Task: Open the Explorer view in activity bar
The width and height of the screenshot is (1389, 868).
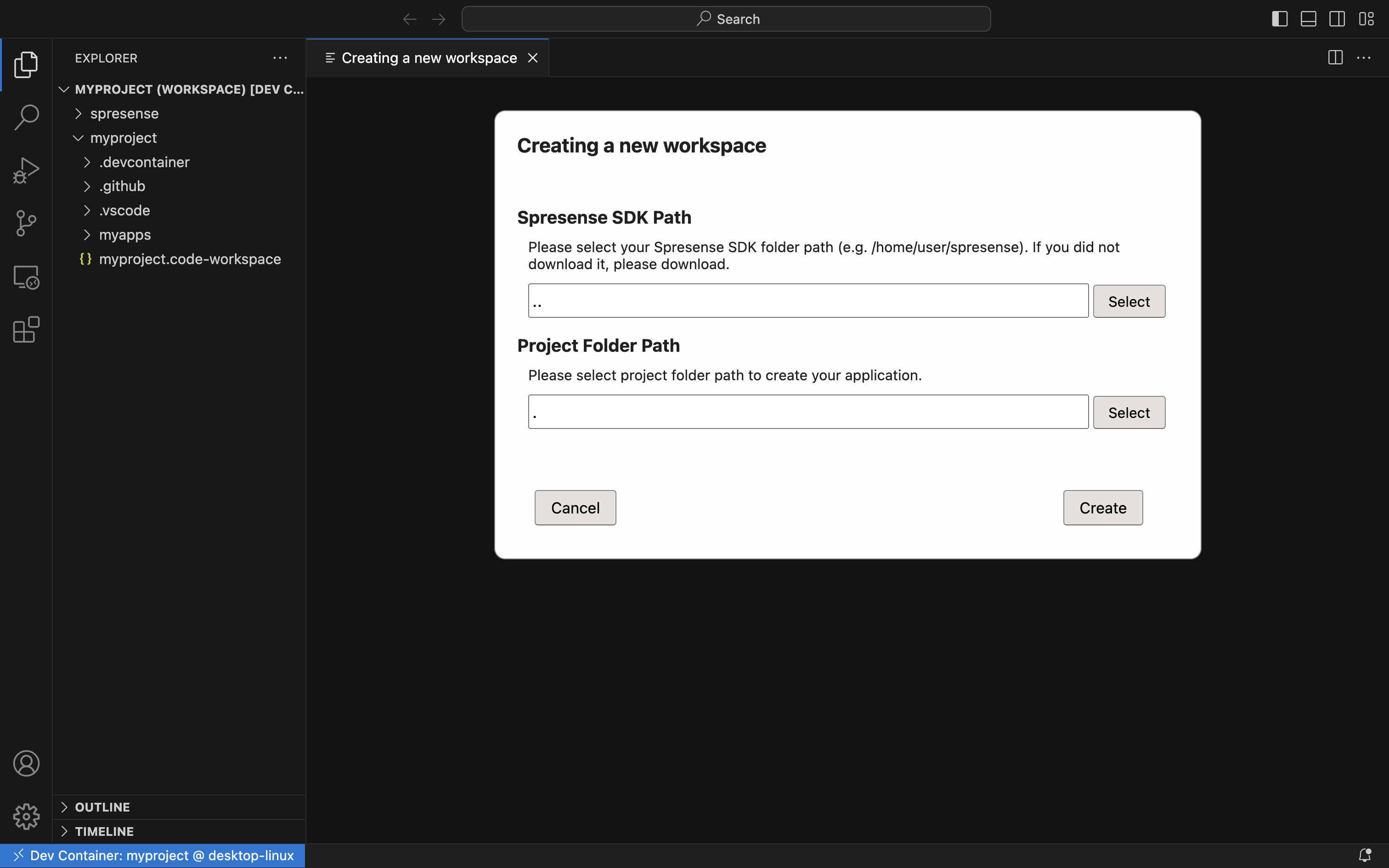Action: (x=26, y=64)
